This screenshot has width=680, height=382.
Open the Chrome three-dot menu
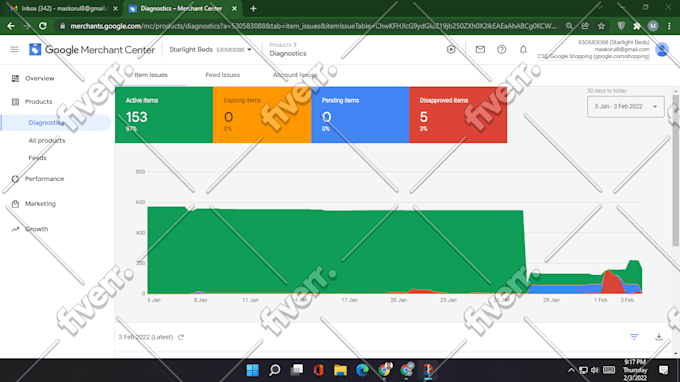[669, 26]
